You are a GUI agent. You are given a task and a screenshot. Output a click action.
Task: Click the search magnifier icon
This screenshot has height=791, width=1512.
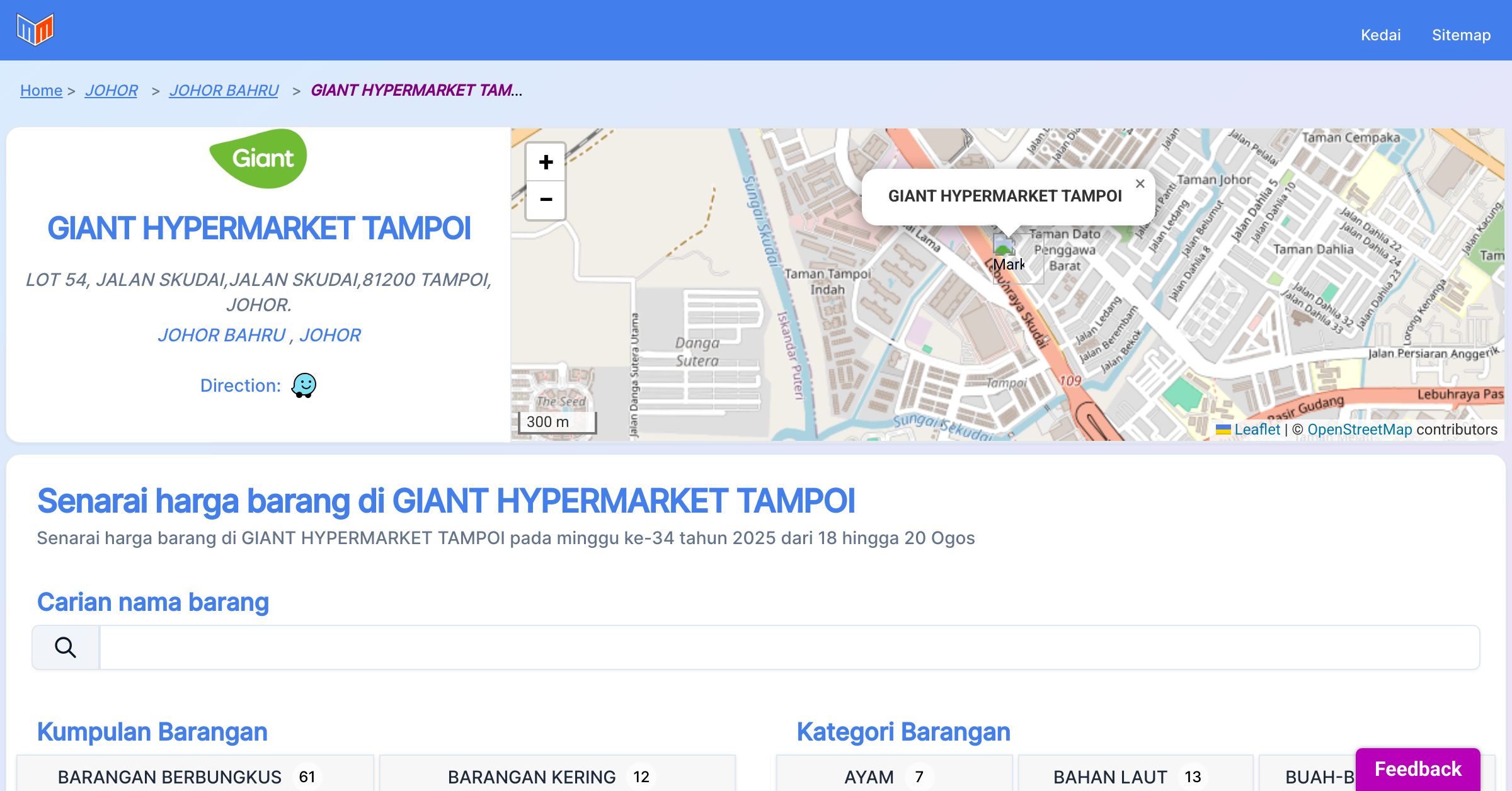(66, 647)
